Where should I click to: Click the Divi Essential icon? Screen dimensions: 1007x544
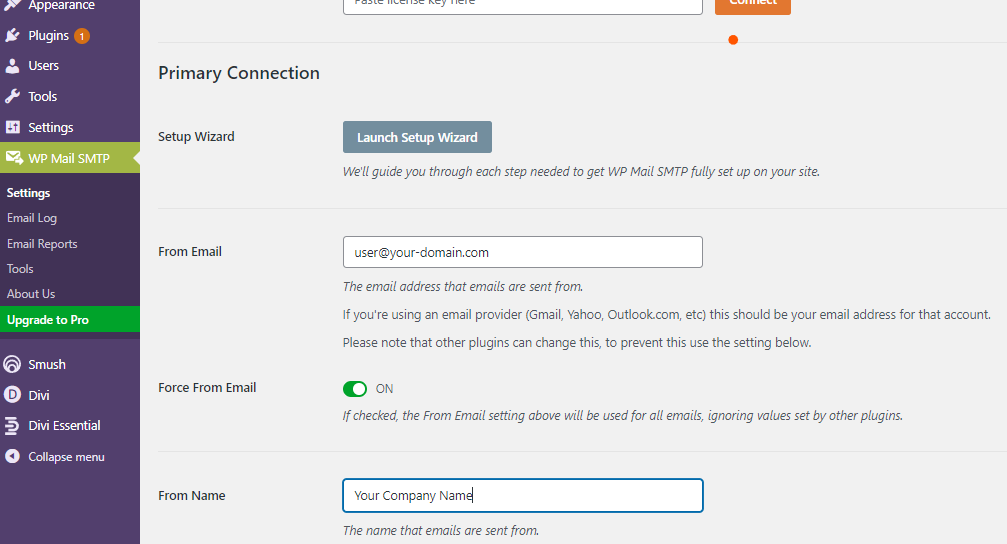pos(12,425)
